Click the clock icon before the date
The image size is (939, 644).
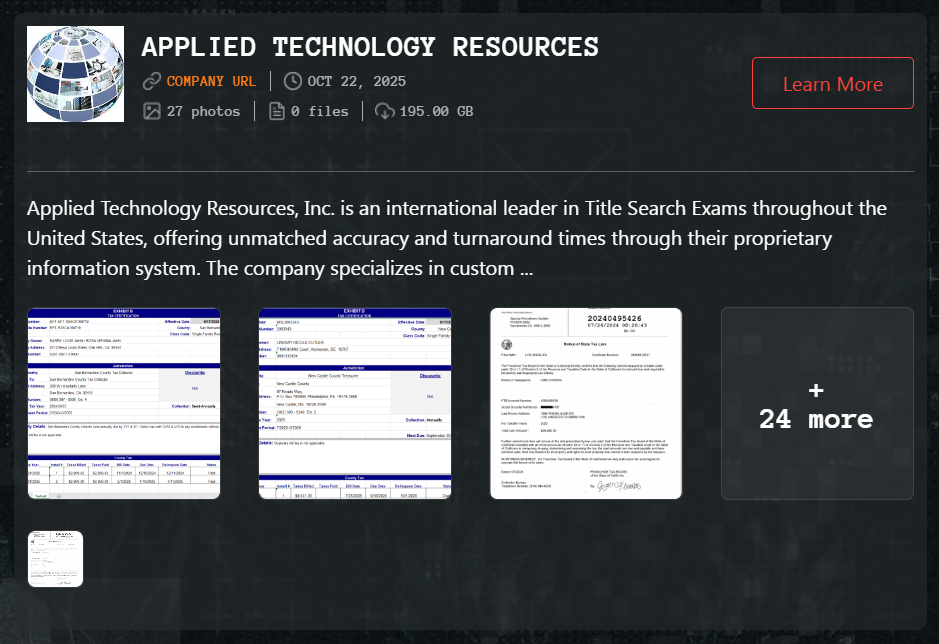(x=293, y=81)
